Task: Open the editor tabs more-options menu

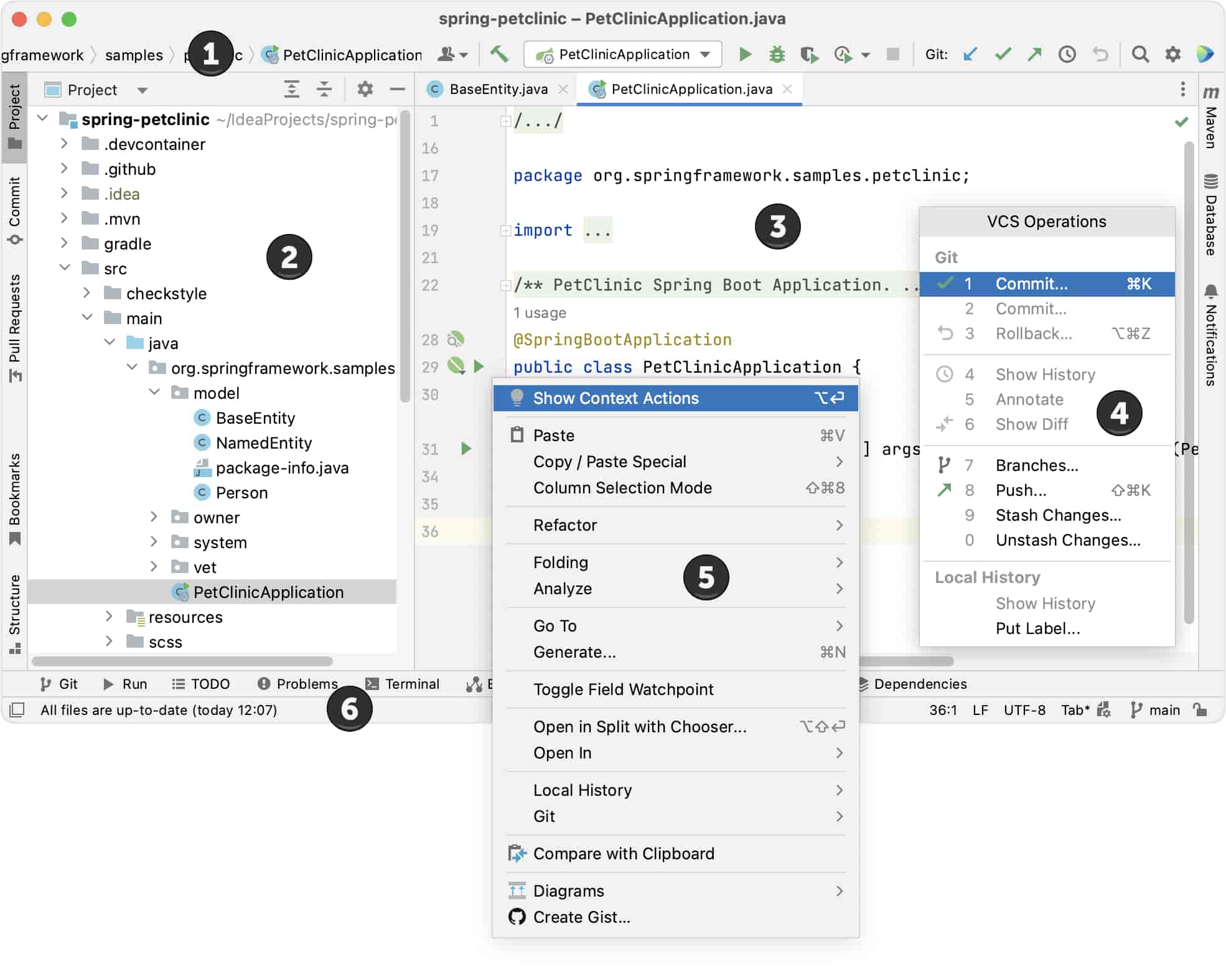Action: (1182, 89)
